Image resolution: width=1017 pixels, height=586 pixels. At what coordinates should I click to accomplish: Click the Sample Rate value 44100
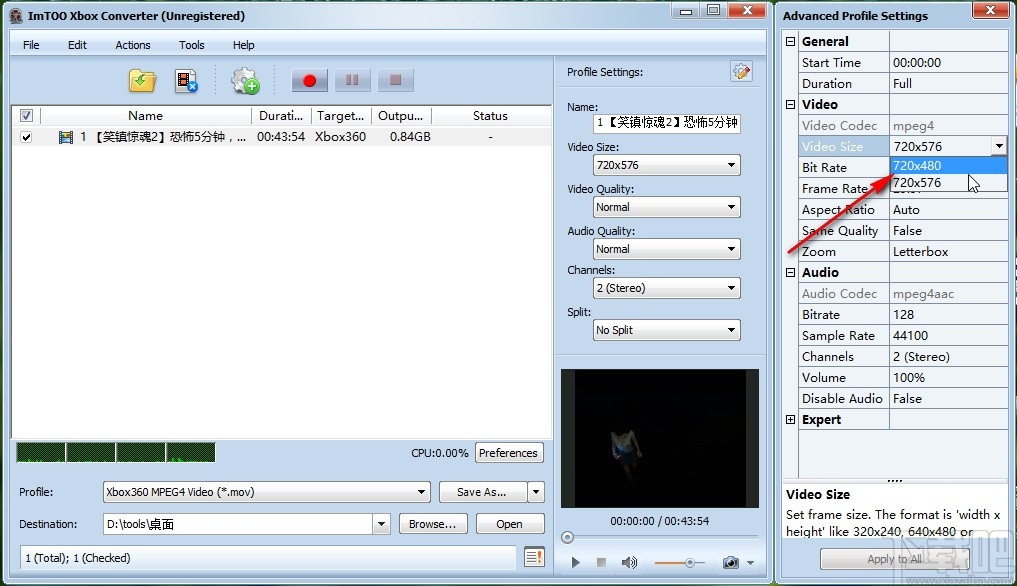[x=948, y=336]
